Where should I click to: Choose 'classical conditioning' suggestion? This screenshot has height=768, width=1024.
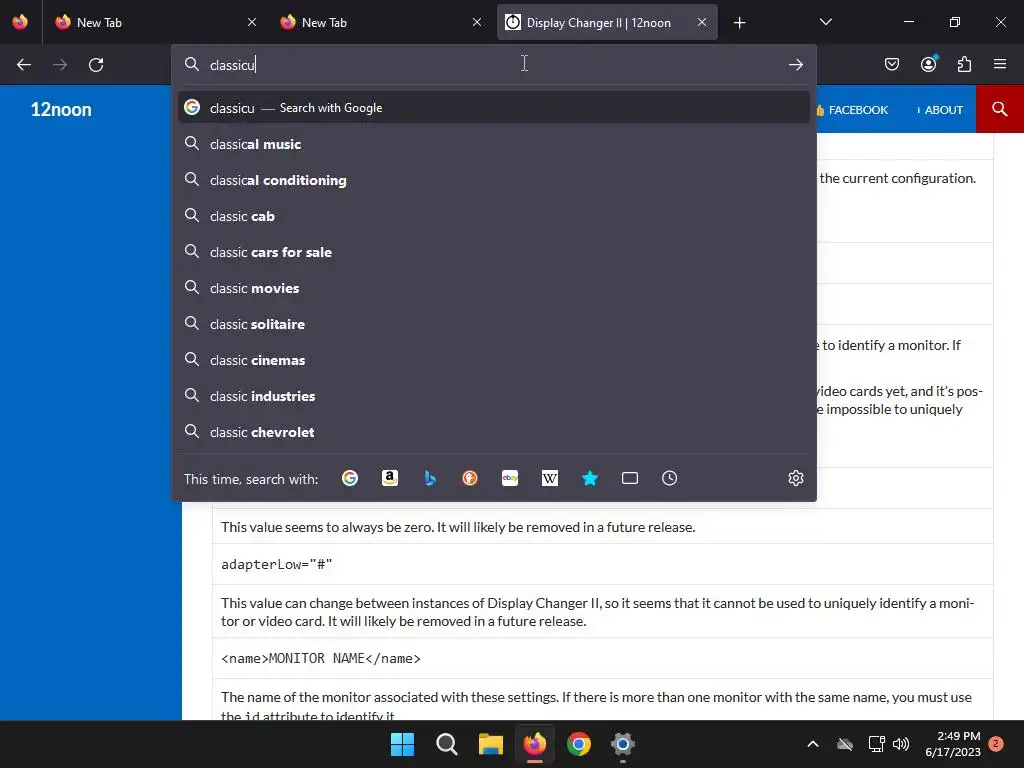494,180
